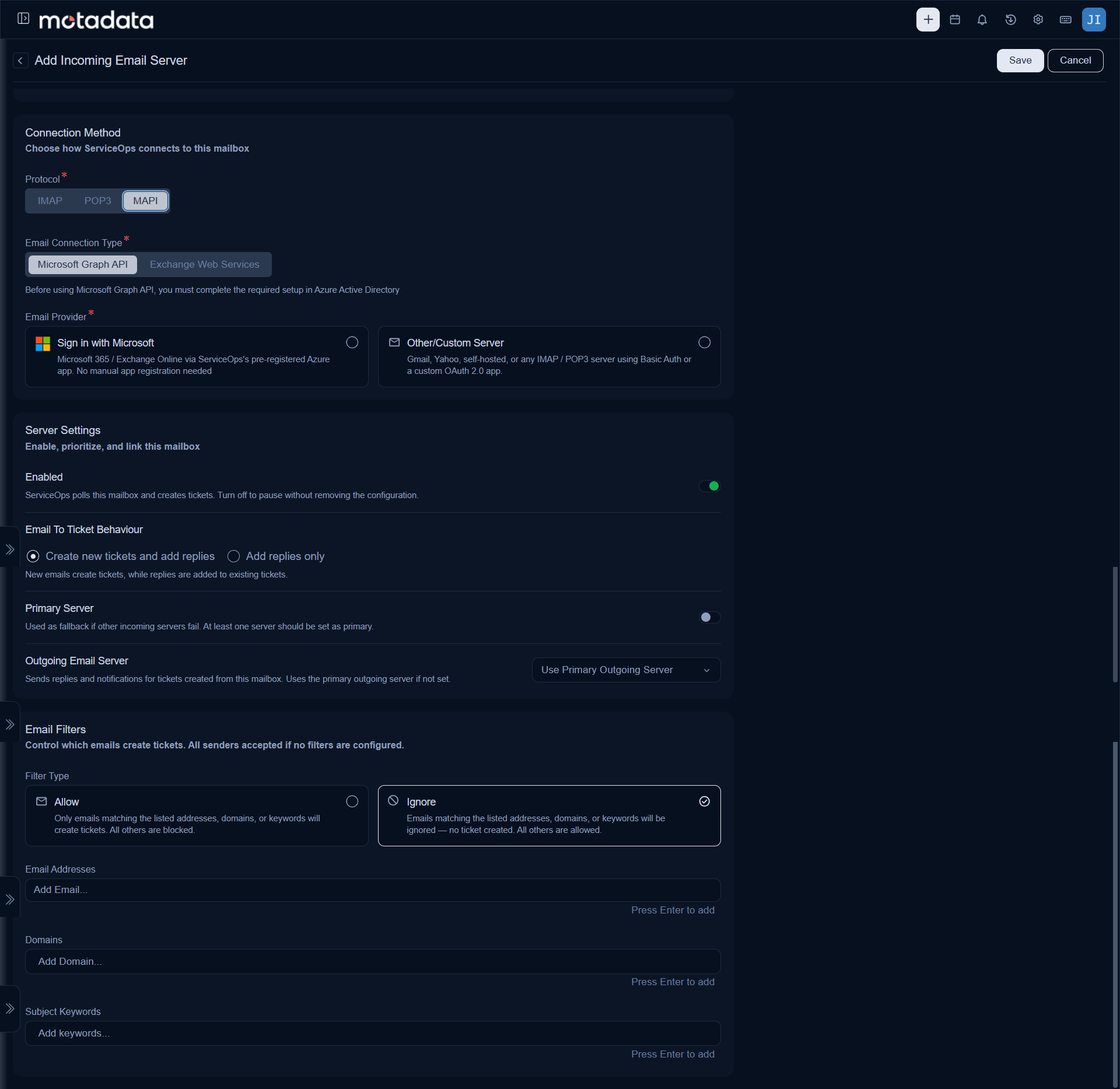Open the calendar icon in top bar
The image size is (1120, 1089).
point(955,19)
